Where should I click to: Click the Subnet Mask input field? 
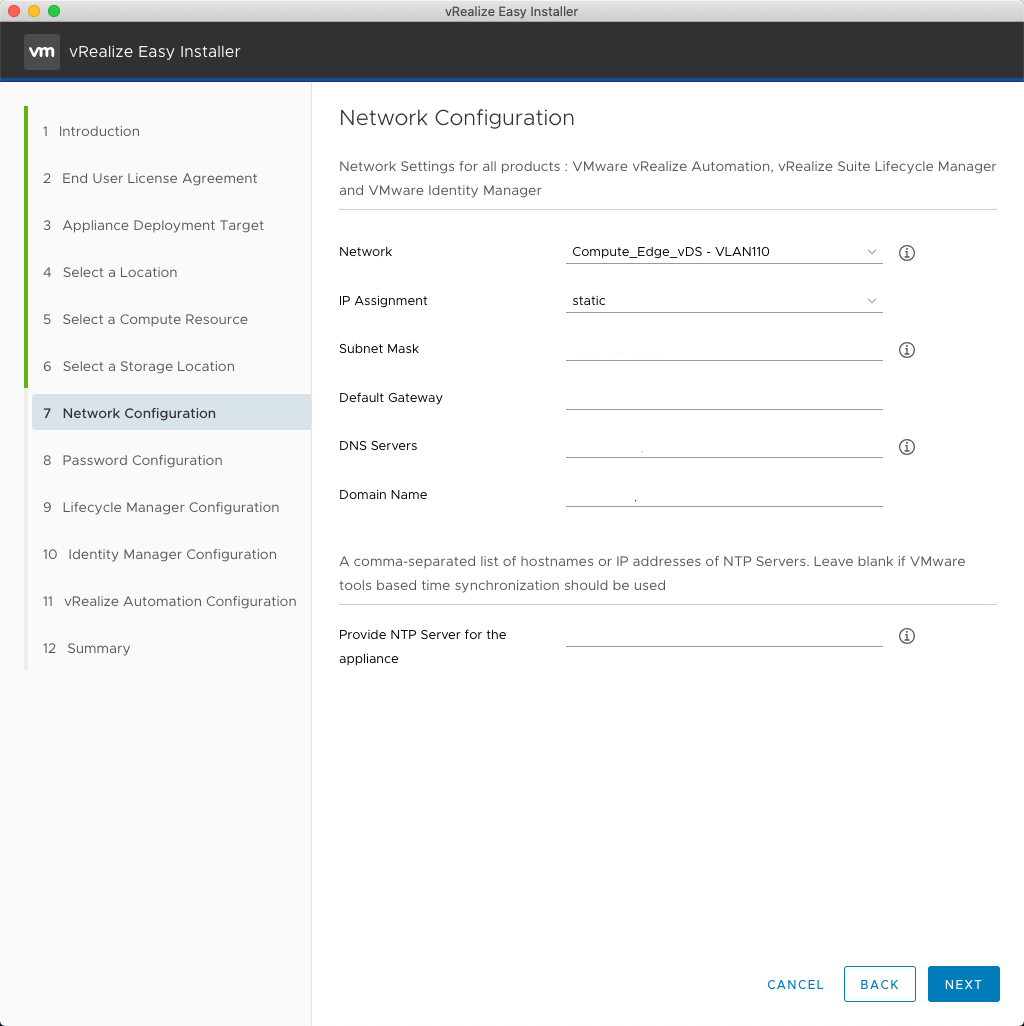(x=724, y=349)
